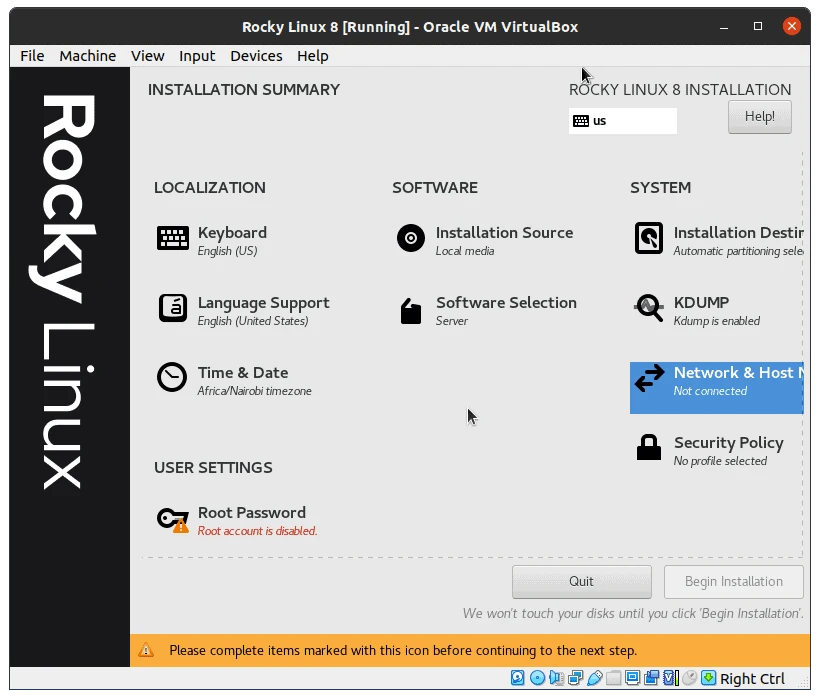Select the Language Support icon
The image size is (820, 699).
172,308
